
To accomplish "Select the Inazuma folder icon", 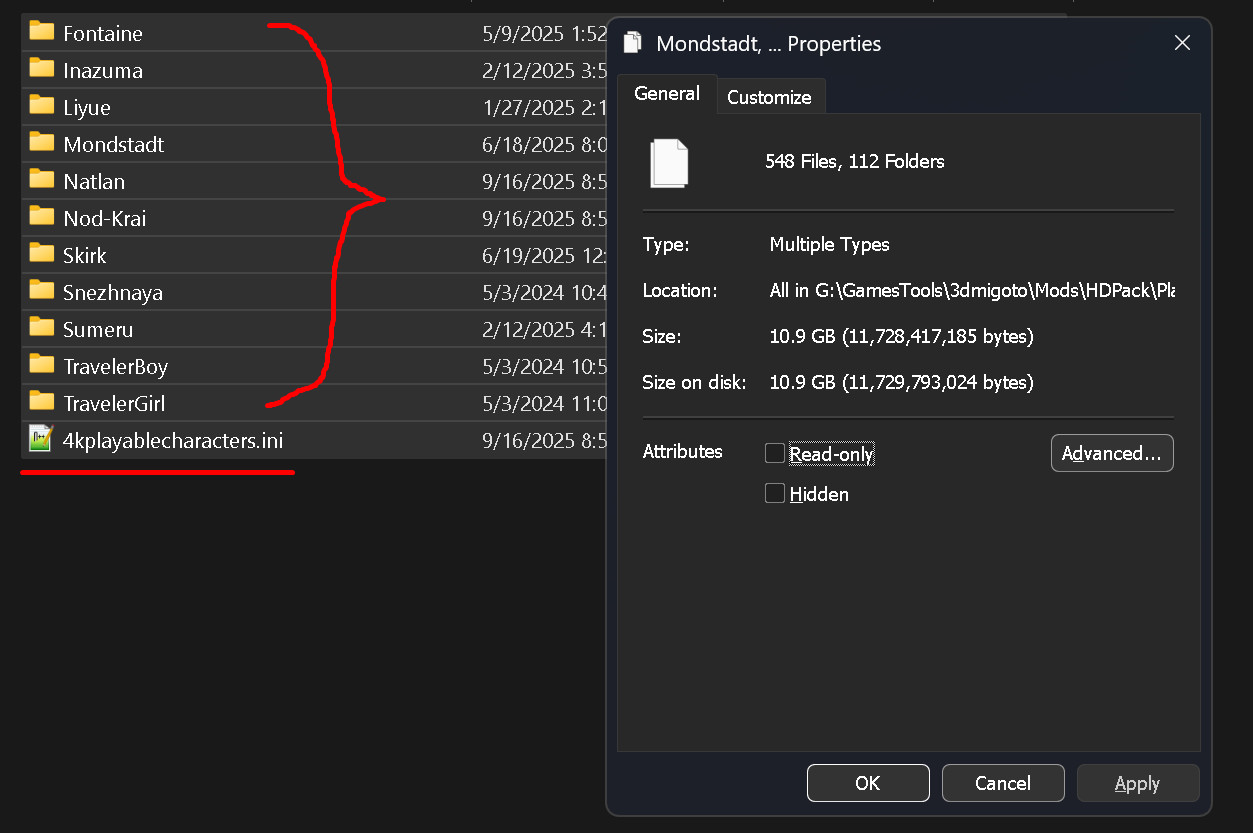I will coord(41,69).
